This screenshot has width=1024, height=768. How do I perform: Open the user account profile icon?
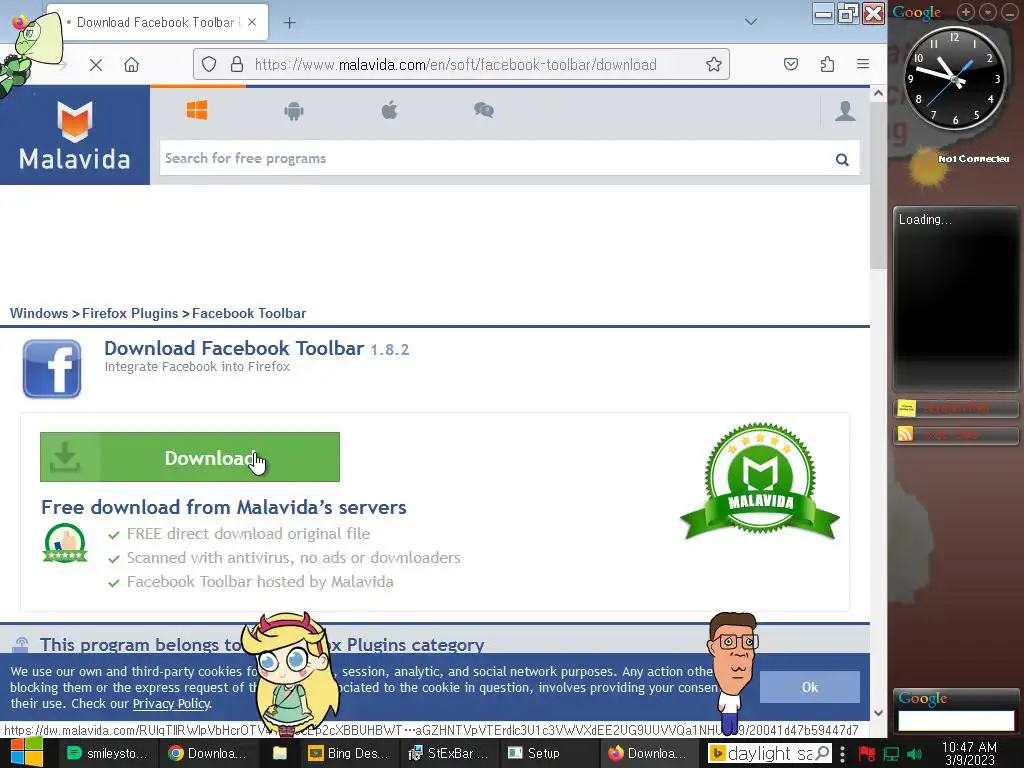[x=845, y=111]
